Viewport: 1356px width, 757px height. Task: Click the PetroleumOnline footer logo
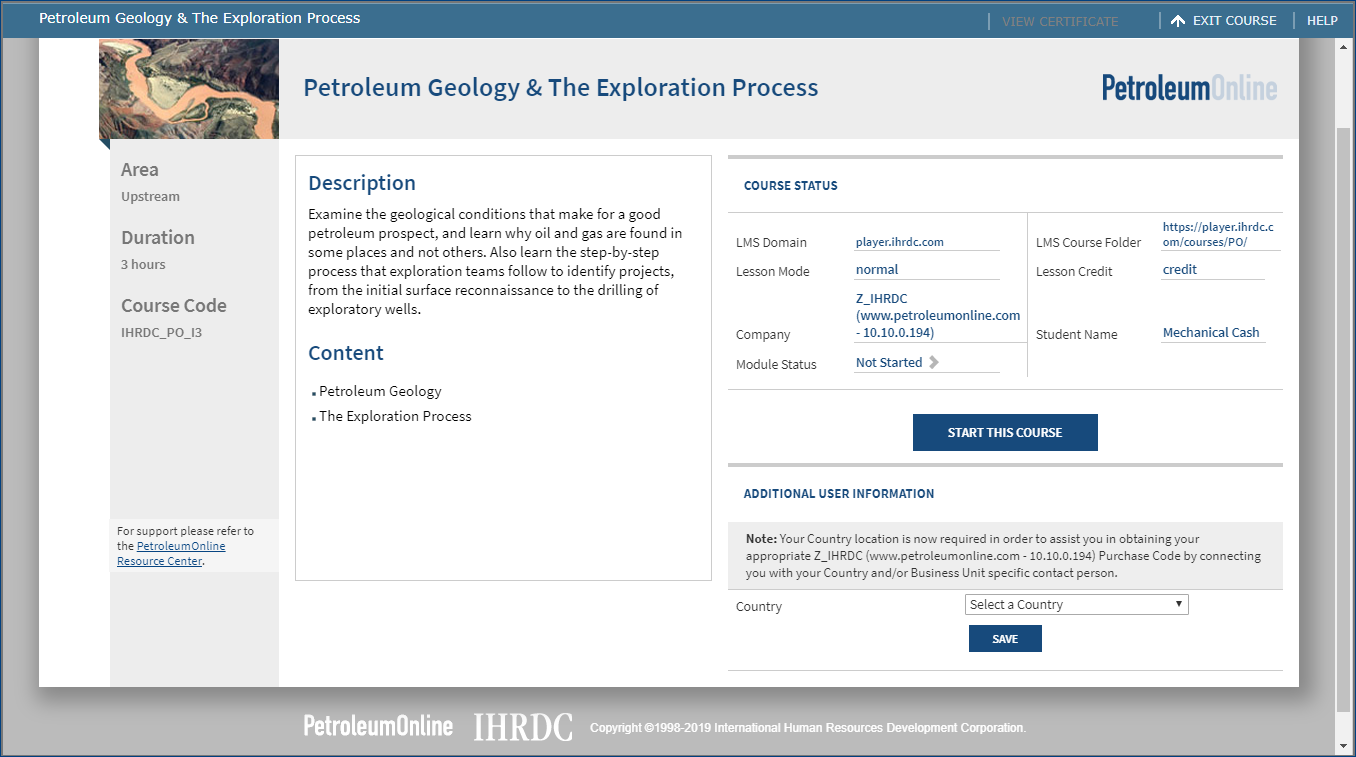(378, 726)
